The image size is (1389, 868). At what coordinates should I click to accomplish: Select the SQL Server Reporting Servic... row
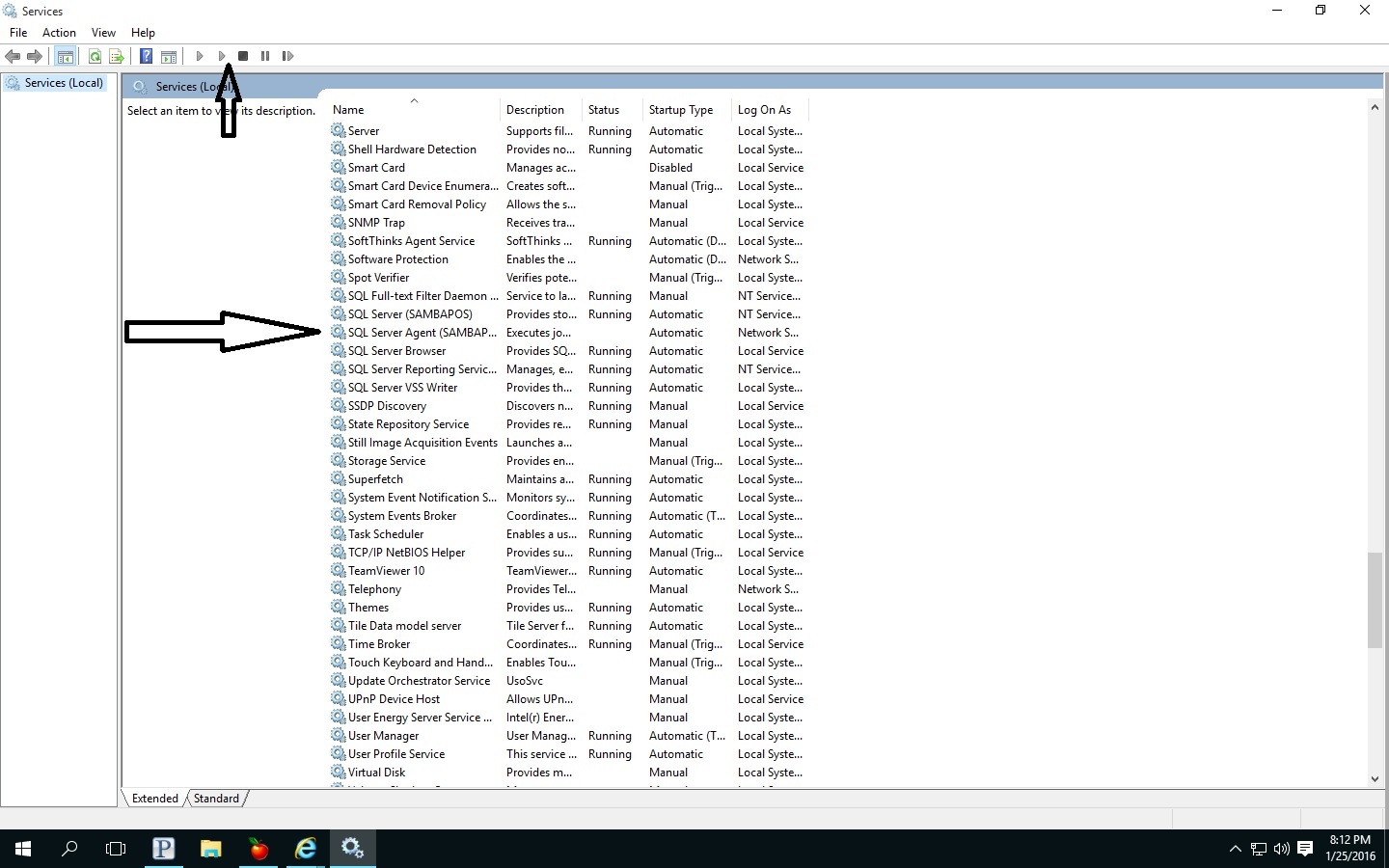569,369
